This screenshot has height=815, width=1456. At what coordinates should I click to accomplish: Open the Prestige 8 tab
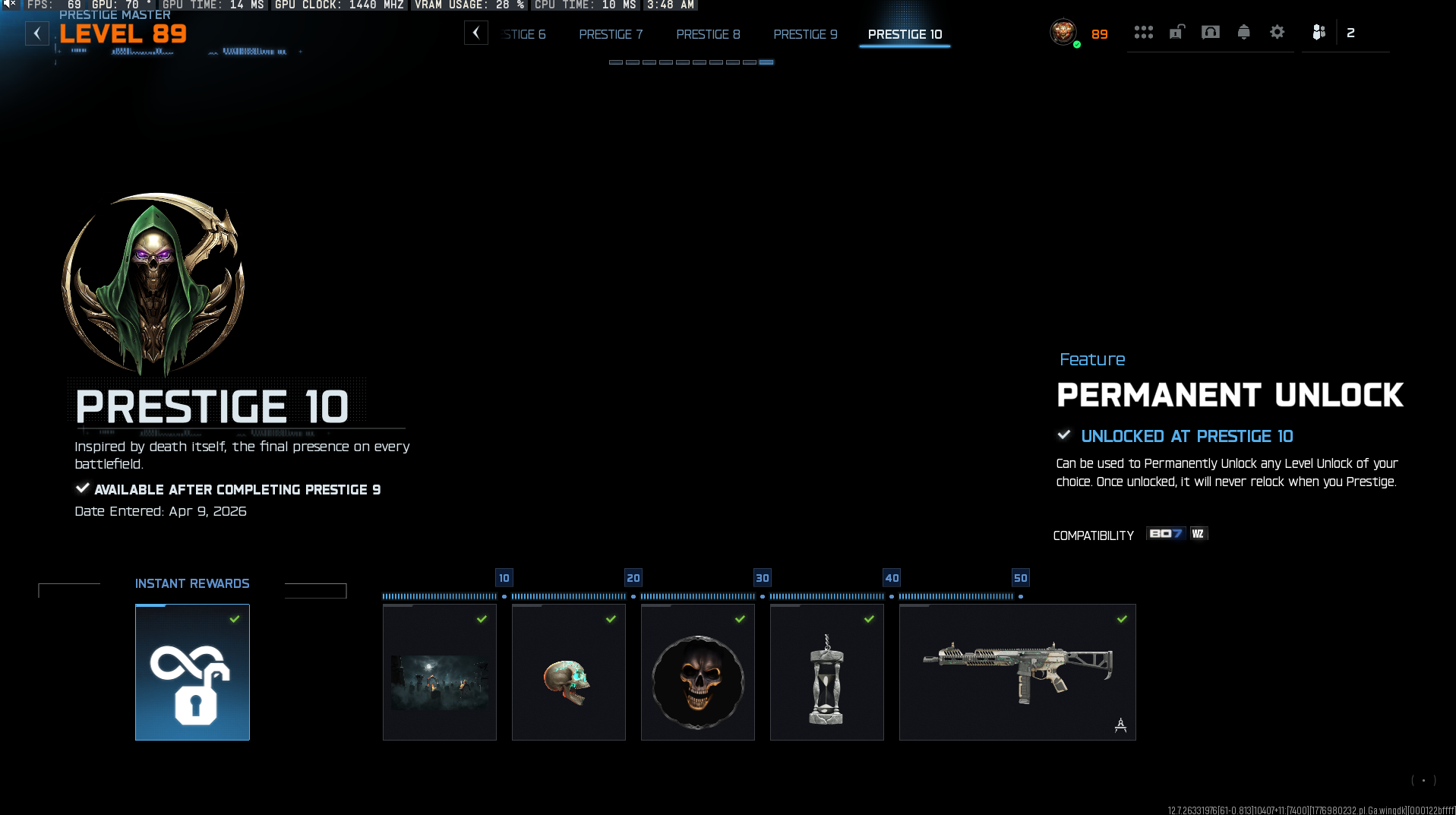coord(708,34)
